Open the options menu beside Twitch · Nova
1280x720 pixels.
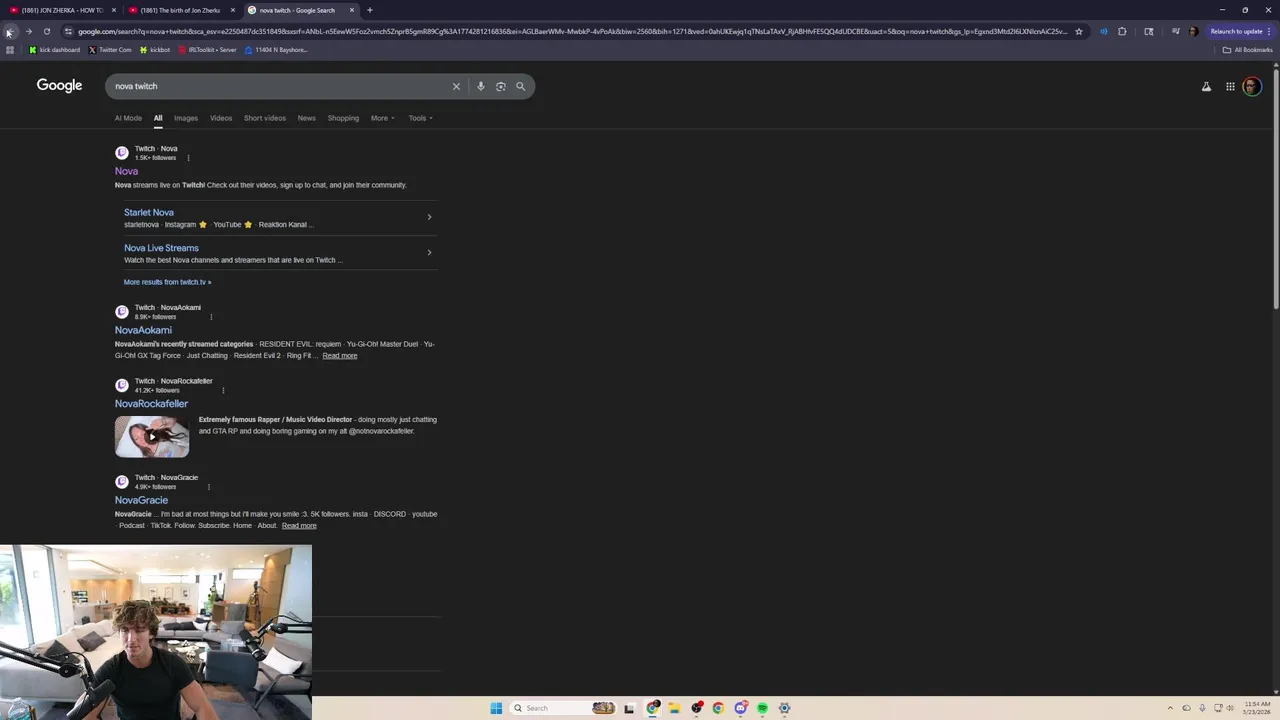pos(188,158)
